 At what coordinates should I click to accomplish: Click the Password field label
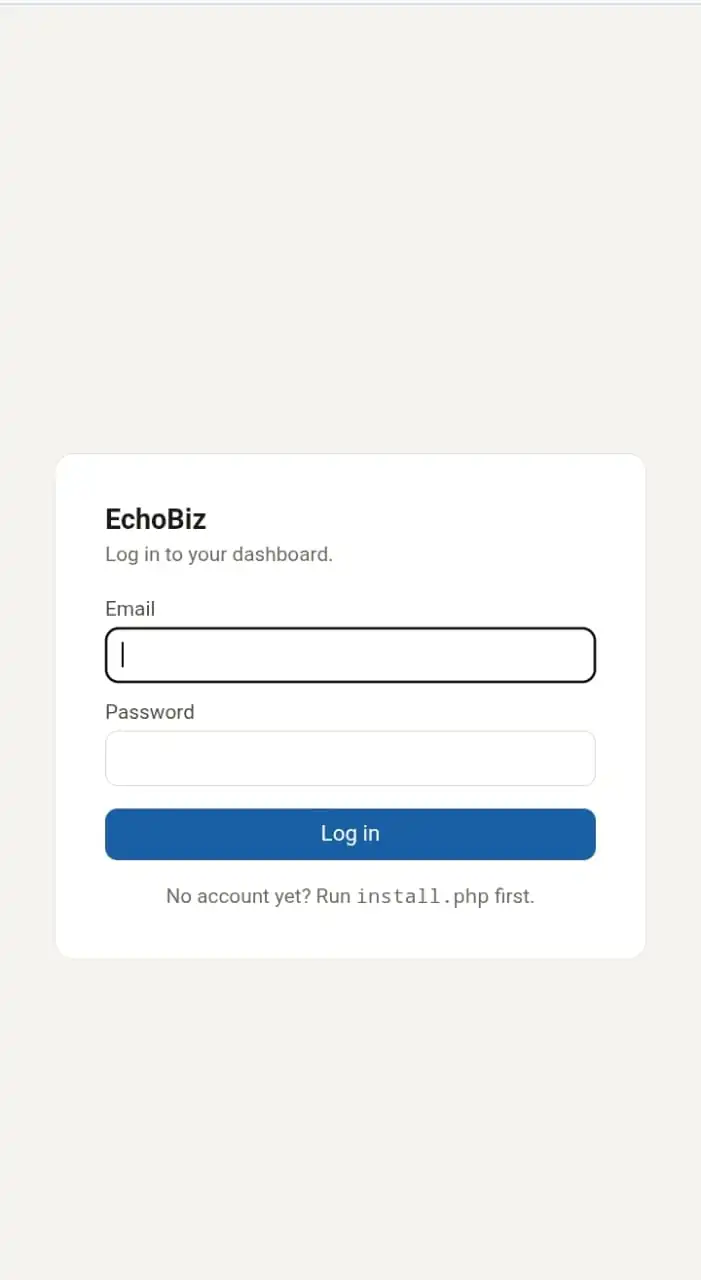point(150,712)
